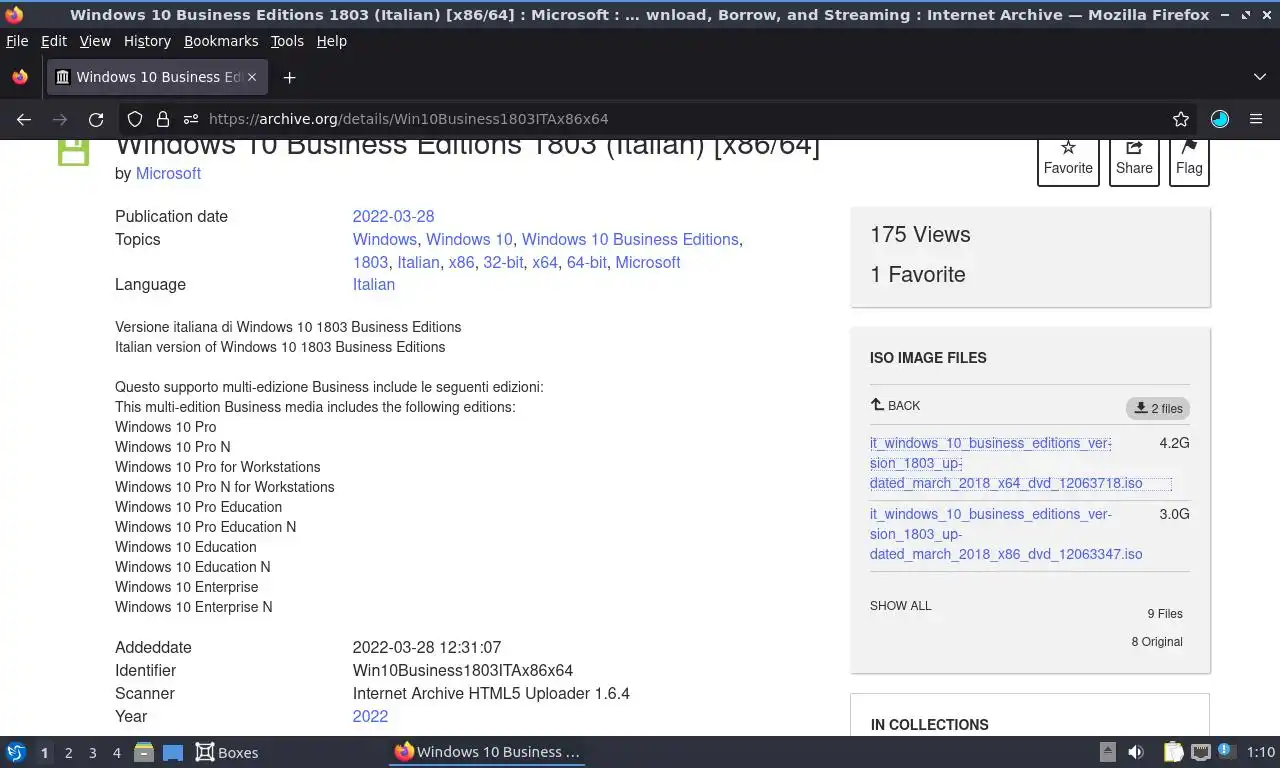This screenshot has height=768, width=1280.
Task: Switch to workspace 4
Action: 116,752
